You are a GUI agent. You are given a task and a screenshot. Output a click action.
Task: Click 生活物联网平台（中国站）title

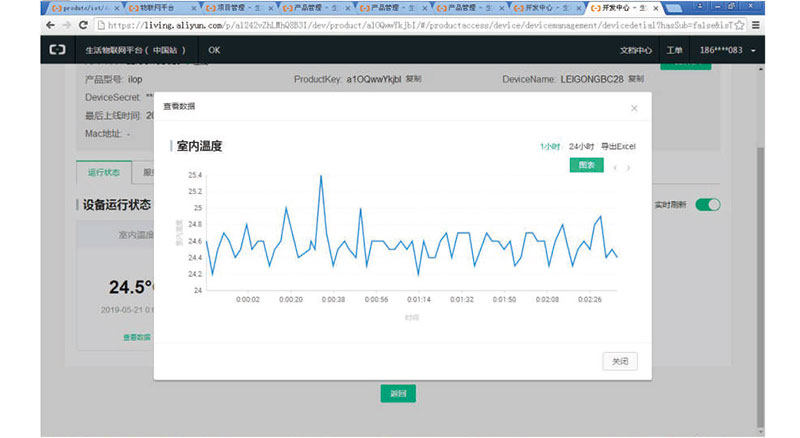tap(135, 50)
